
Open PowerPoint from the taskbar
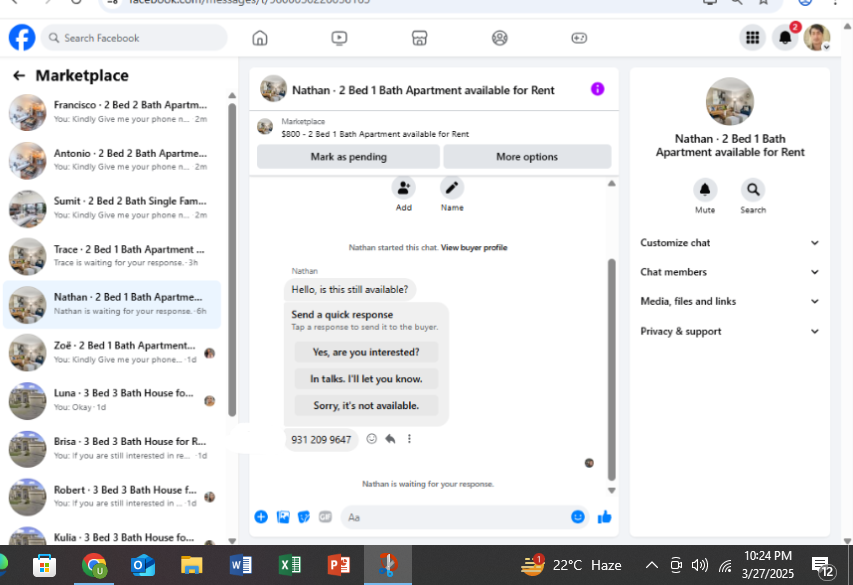(x=339, y=565)
